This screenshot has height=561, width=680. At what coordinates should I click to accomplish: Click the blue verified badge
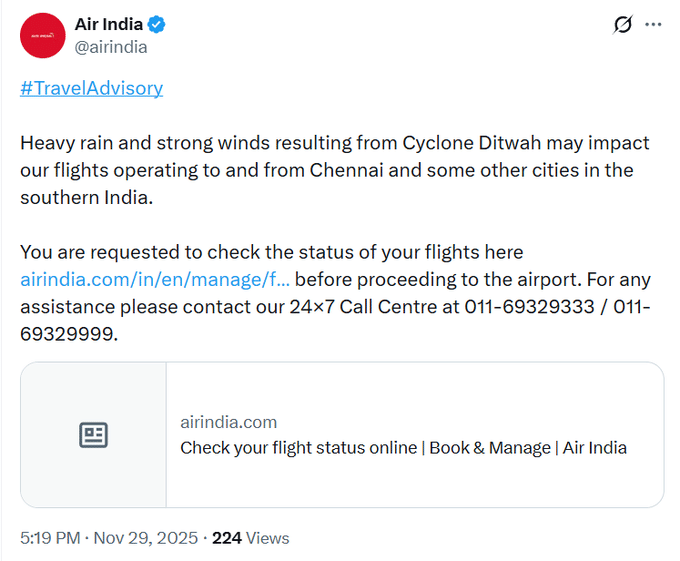click(x=158, y=25)
